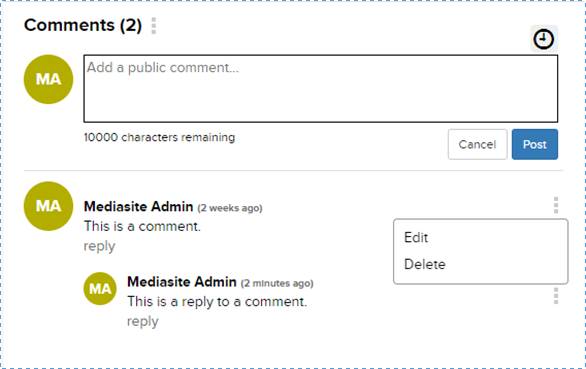Open the options menu beside Comments (2) heading
The height and width of the screenshot is (369, 586).
click(154, 26)
